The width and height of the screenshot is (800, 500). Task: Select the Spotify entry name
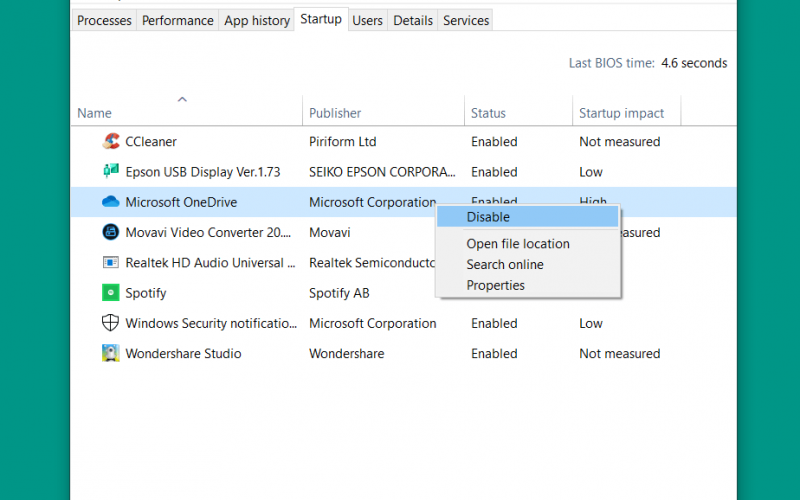pyautogui.click(x=145, y=293)
